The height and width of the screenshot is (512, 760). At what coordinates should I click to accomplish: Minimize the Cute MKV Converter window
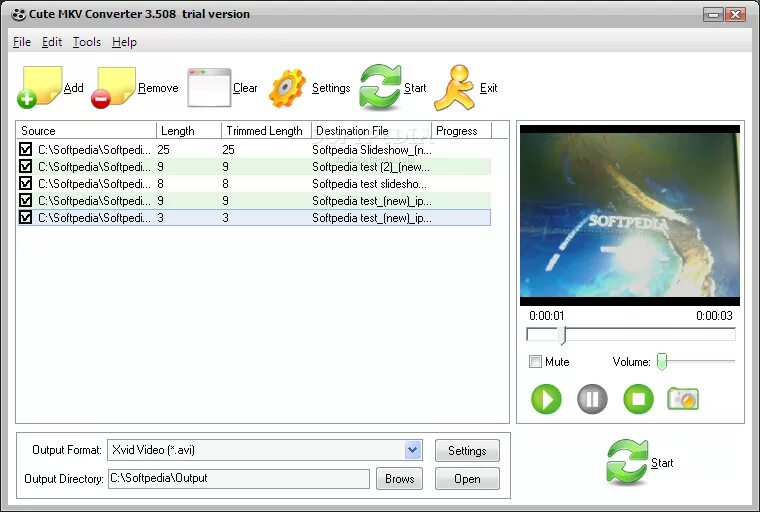713,15
